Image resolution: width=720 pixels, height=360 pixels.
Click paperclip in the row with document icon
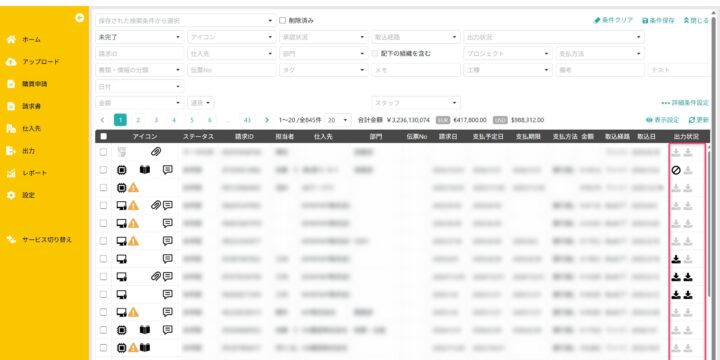click(x=156, y=152)
